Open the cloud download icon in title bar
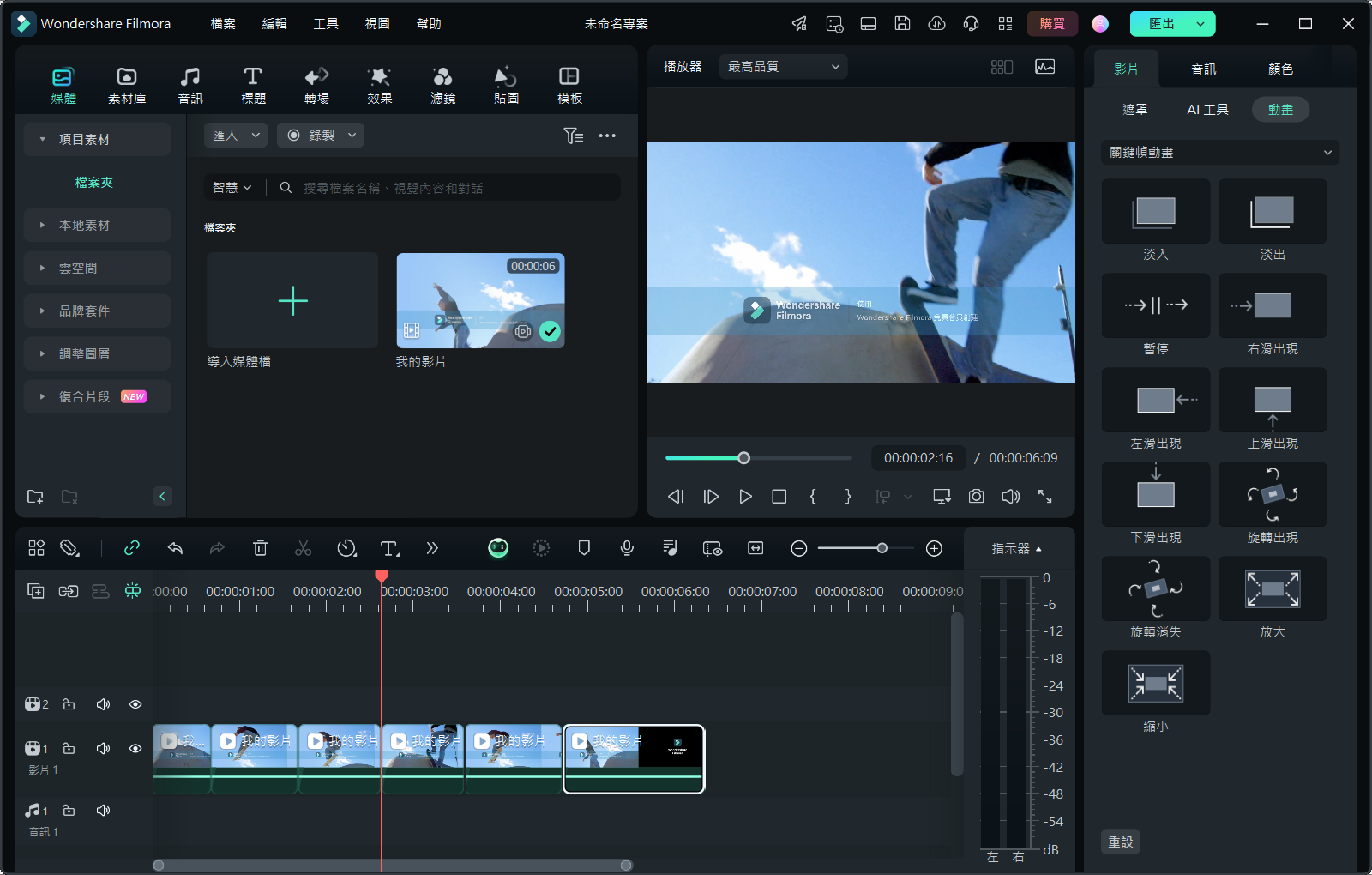 pos(937,24)
